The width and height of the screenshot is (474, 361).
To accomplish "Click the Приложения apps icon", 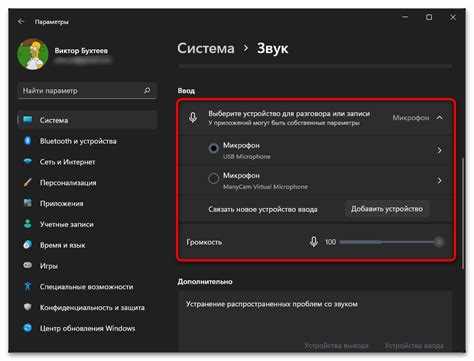I will click(28, 203).
